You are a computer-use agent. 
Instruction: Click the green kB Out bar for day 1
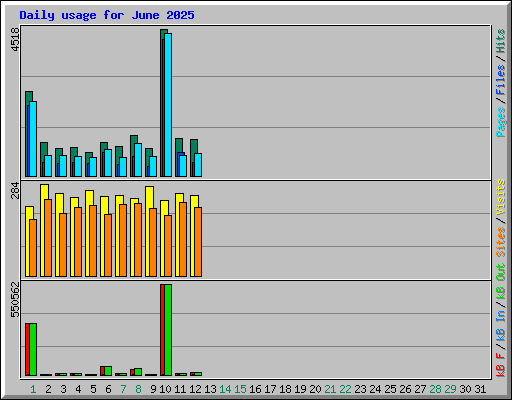33,349
